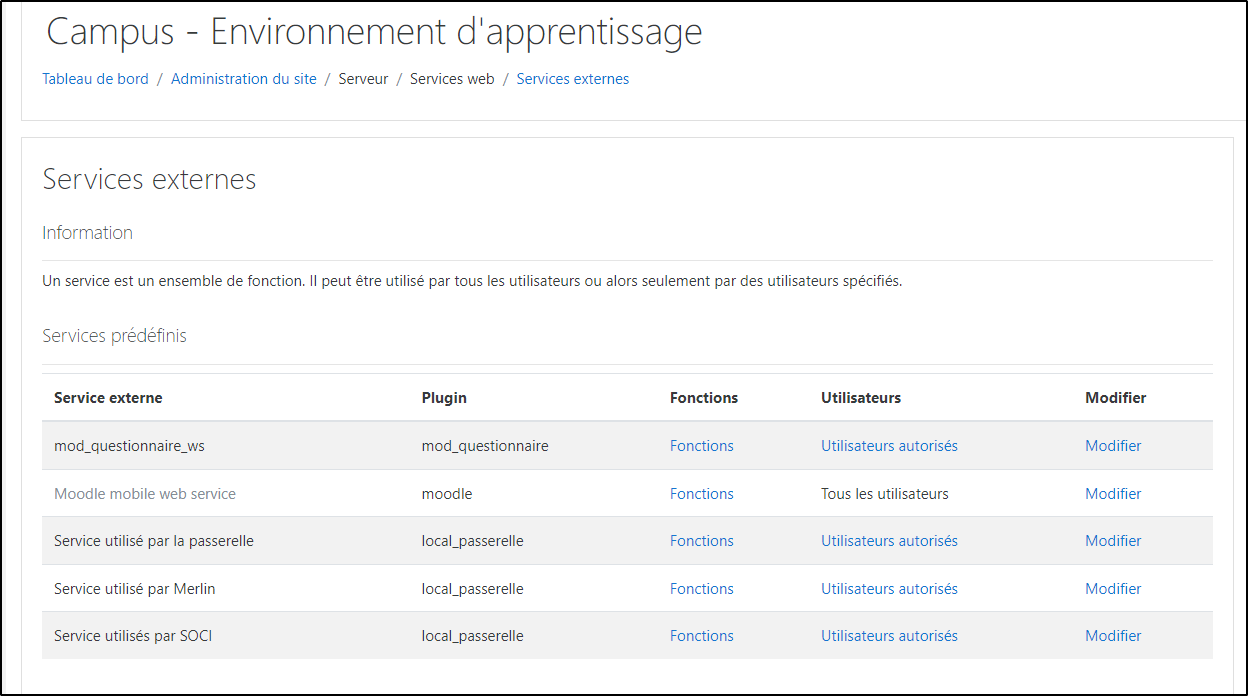This screenshot has width=1248, height=696.
Task: Edit the Moodle mobile web service
Action: point(1113,494)
